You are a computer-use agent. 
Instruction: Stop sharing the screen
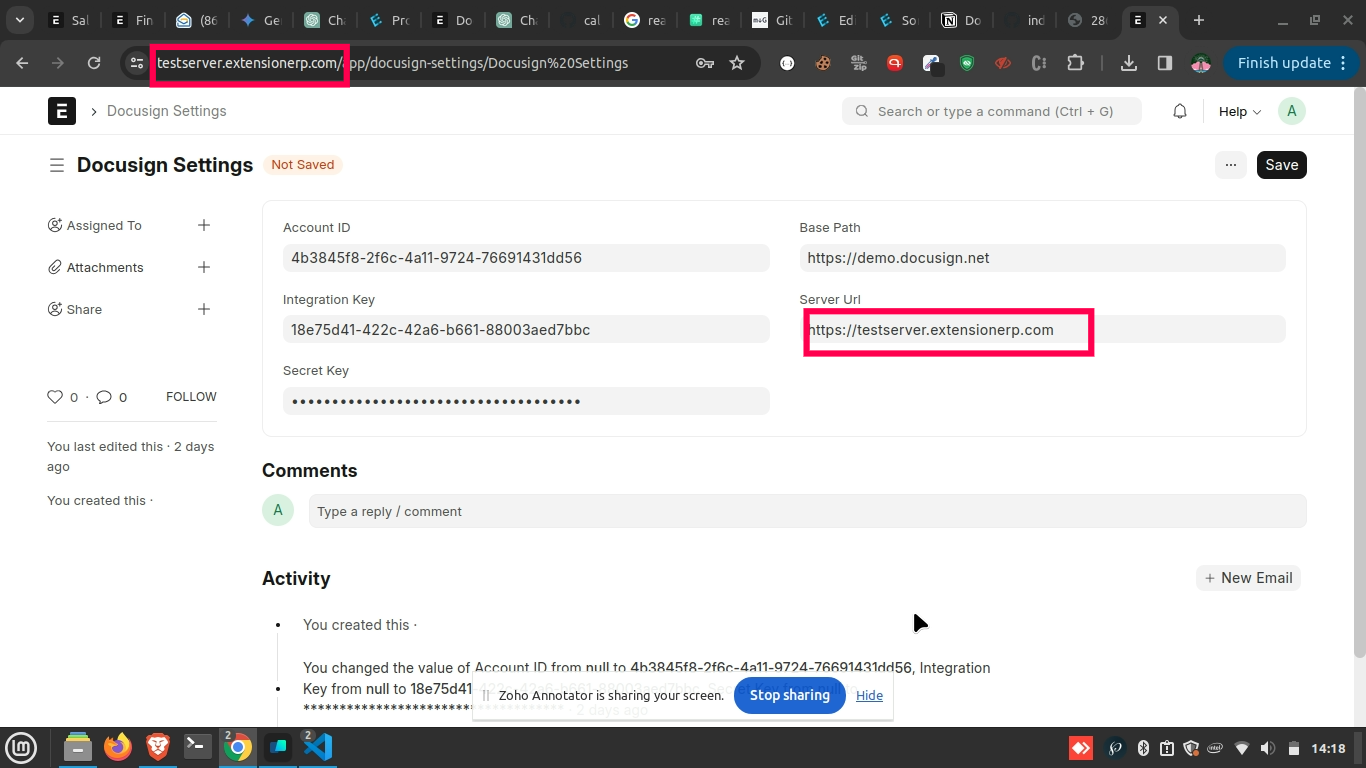pyautogui.click(x=790, y=695)
